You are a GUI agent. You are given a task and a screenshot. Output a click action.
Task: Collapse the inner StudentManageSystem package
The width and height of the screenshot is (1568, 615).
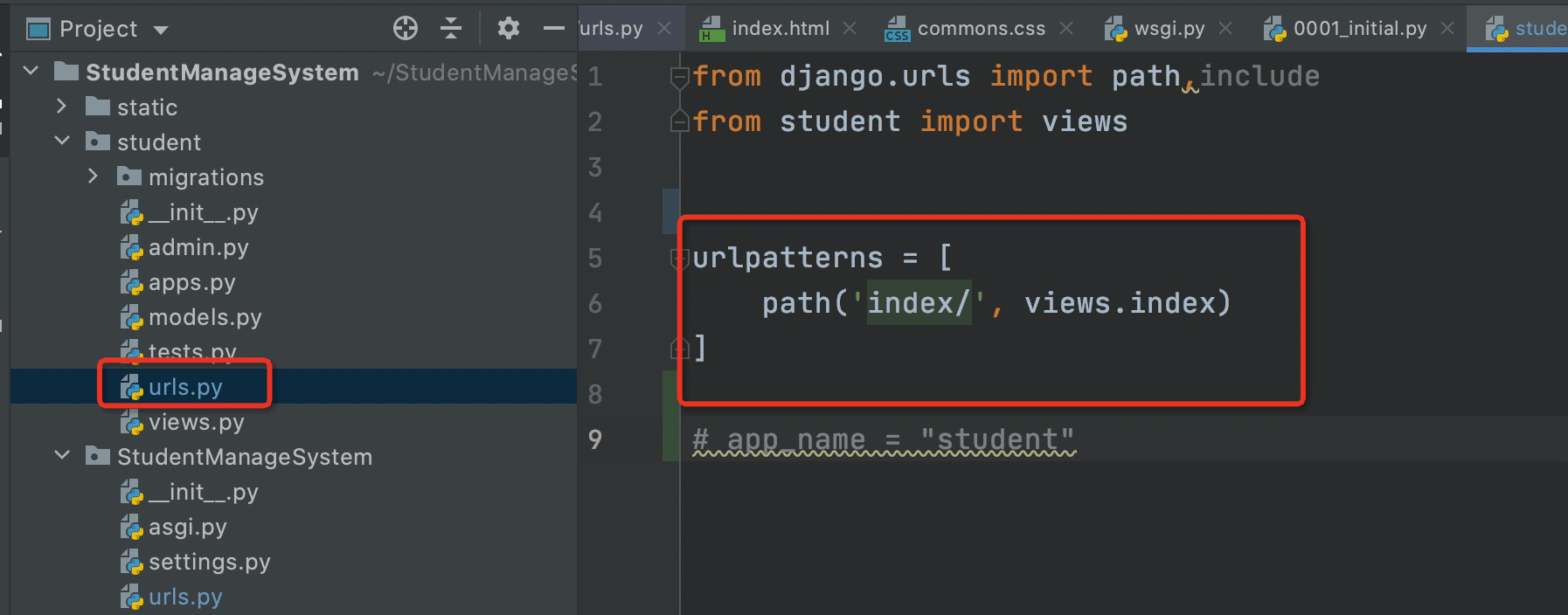click(62, 455)
